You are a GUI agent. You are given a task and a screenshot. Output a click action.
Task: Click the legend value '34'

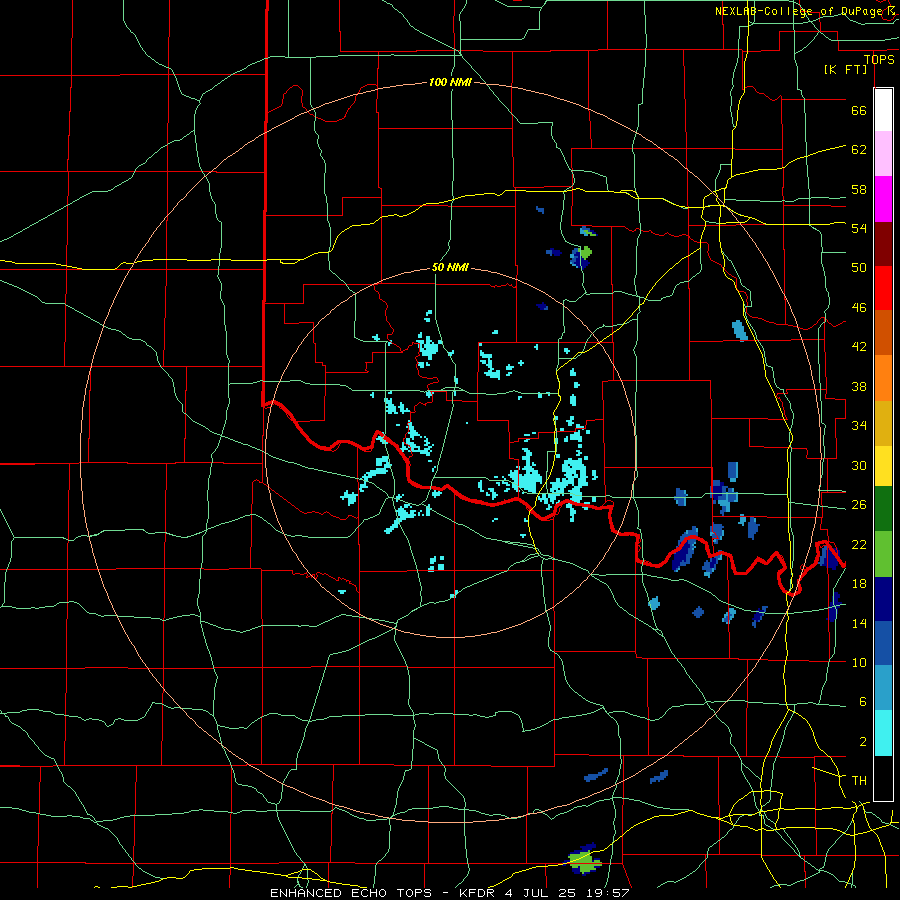pos(859,426)
